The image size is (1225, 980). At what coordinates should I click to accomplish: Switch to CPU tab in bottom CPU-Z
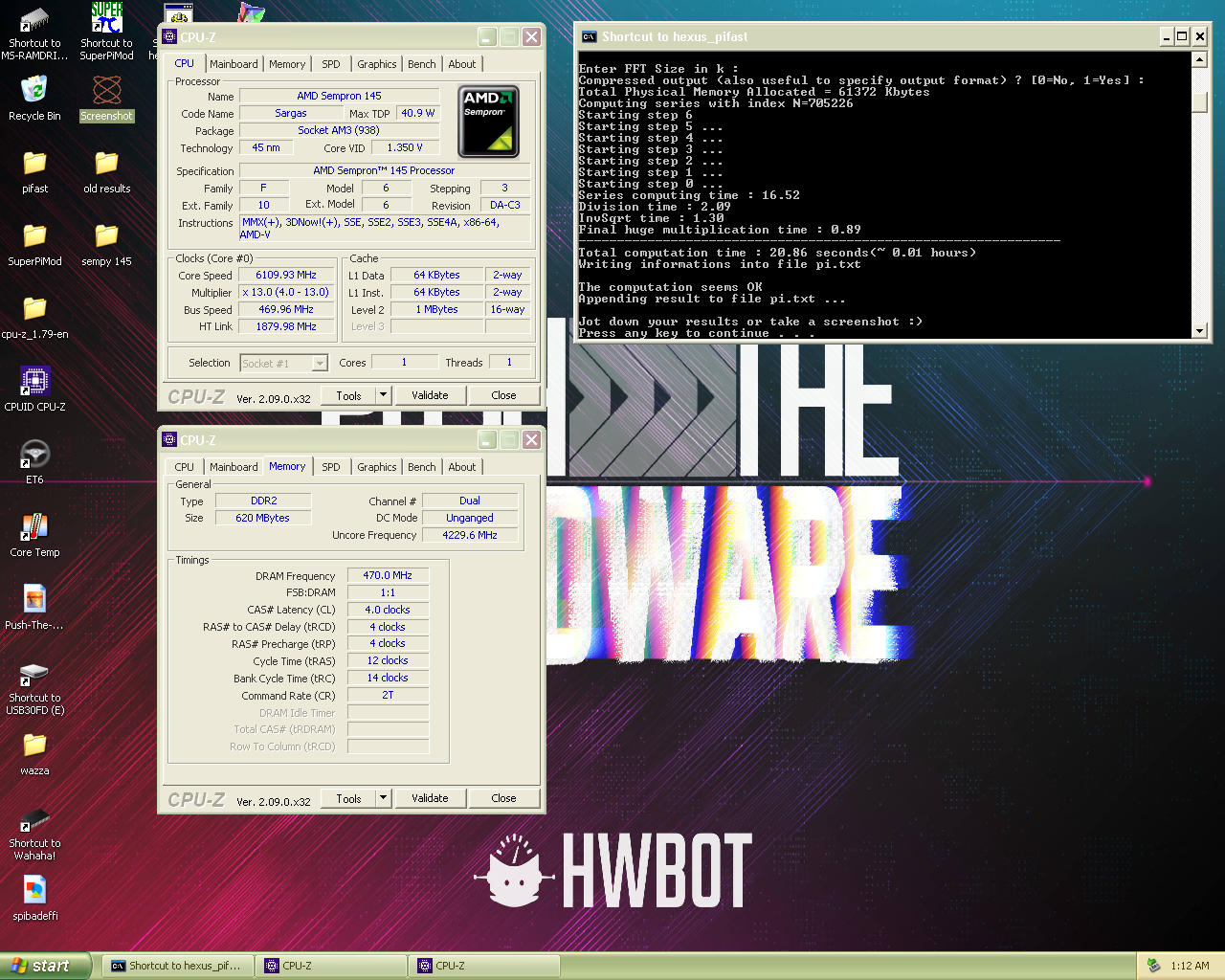(x=185, y=467)
